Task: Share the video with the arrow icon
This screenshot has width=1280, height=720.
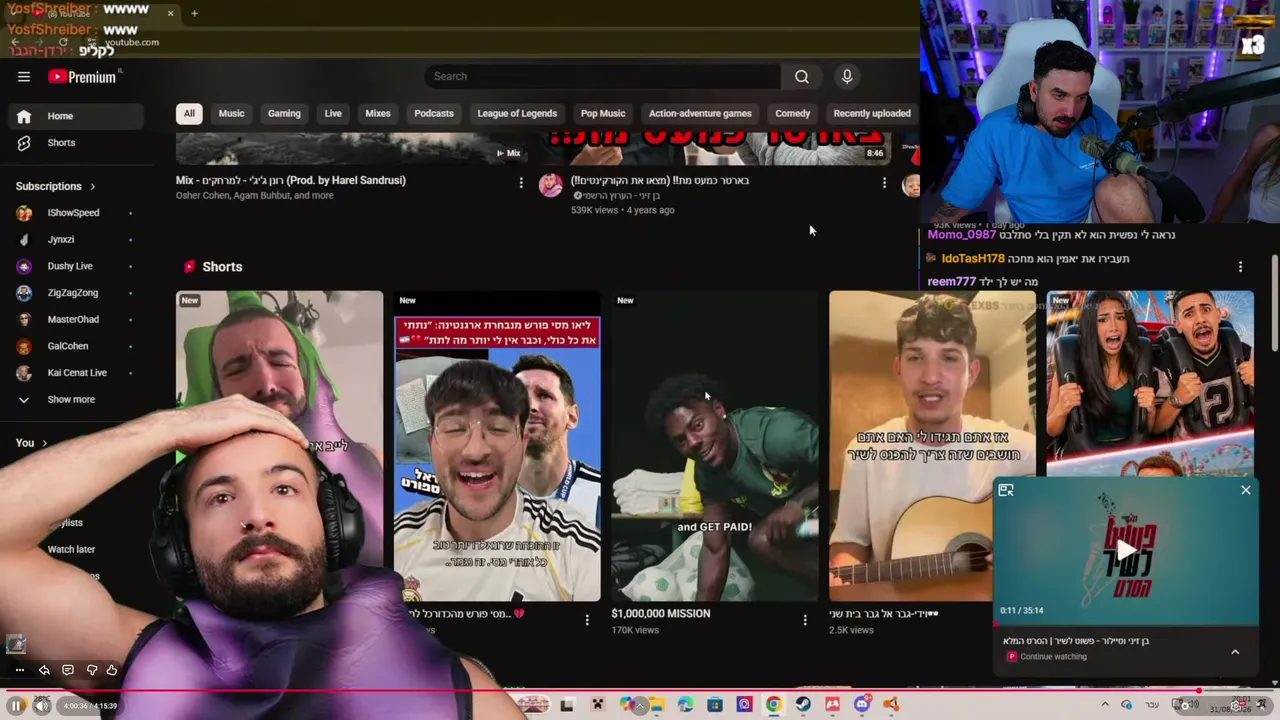Action: pos(44,670)
